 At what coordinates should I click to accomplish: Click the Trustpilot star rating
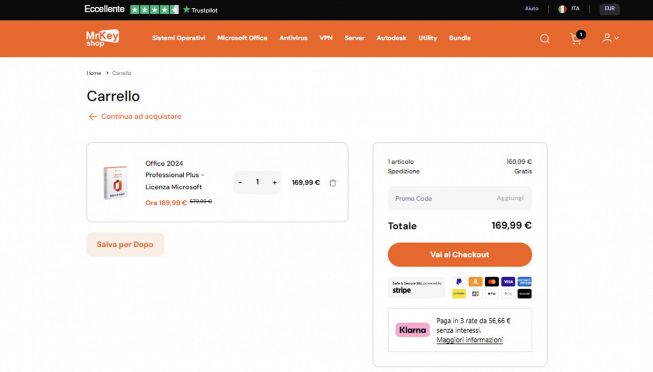click(155, 10)
